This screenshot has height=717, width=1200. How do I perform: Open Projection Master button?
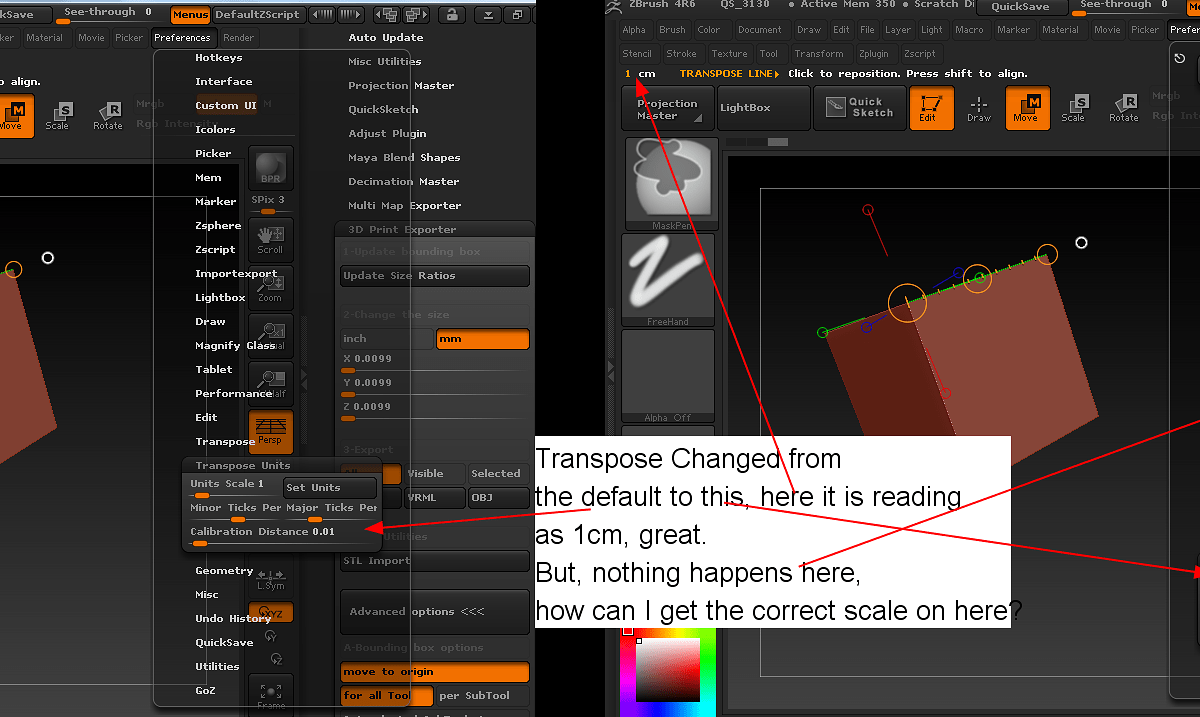(668, 108)
